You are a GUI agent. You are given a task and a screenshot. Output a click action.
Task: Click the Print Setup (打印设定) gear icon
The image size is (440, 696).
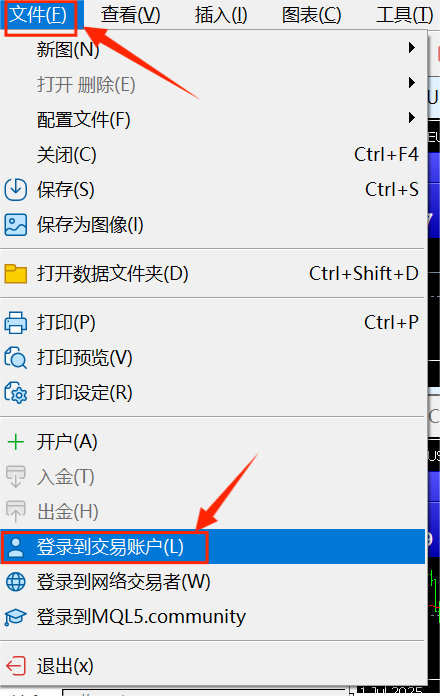tap(16, 393)
